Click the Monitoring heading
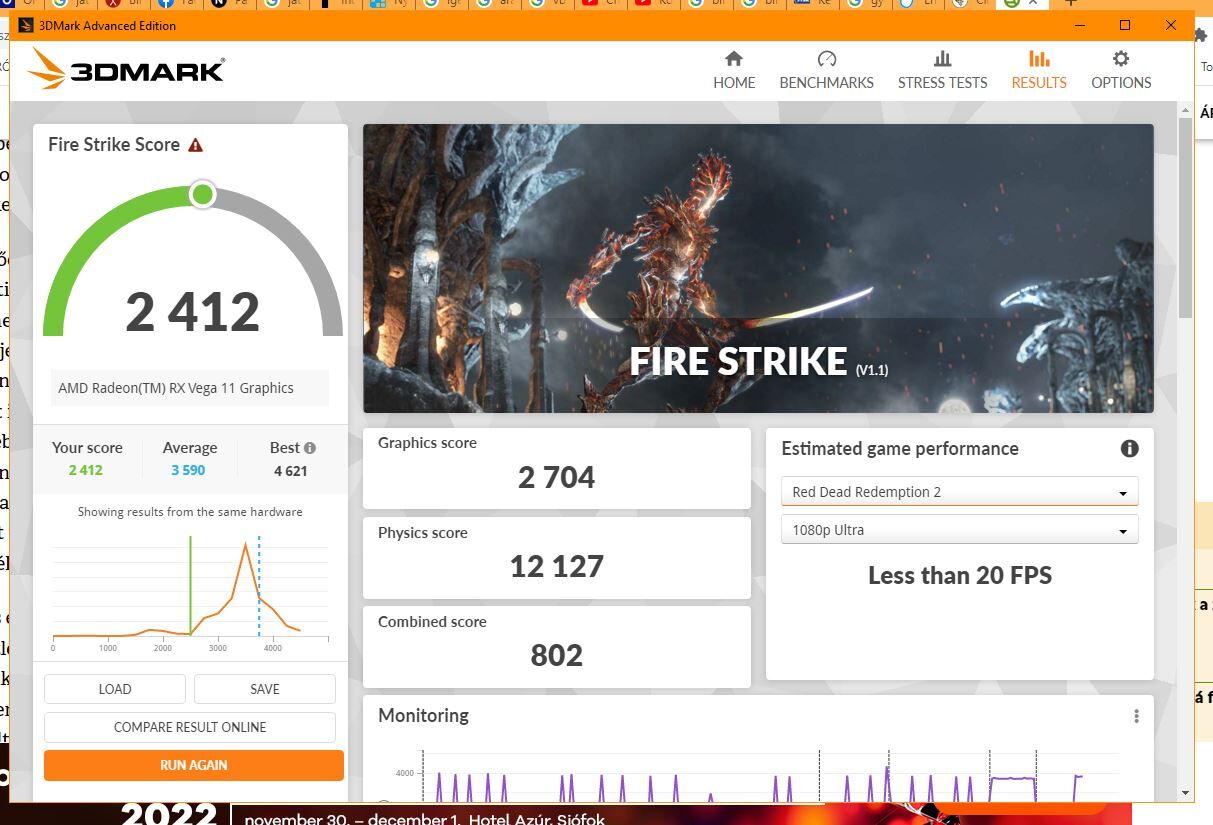 click(423, 716)
